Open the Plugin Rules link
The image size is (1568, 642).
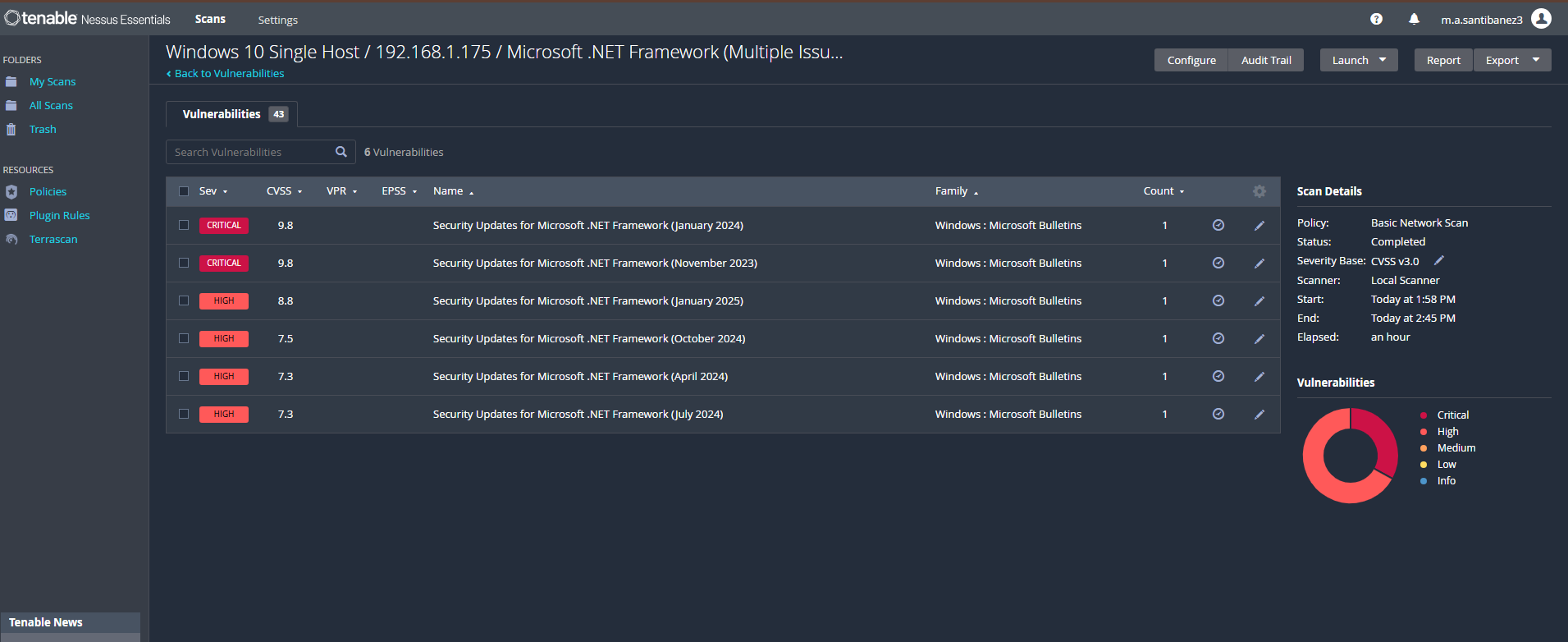coord(60,215)
